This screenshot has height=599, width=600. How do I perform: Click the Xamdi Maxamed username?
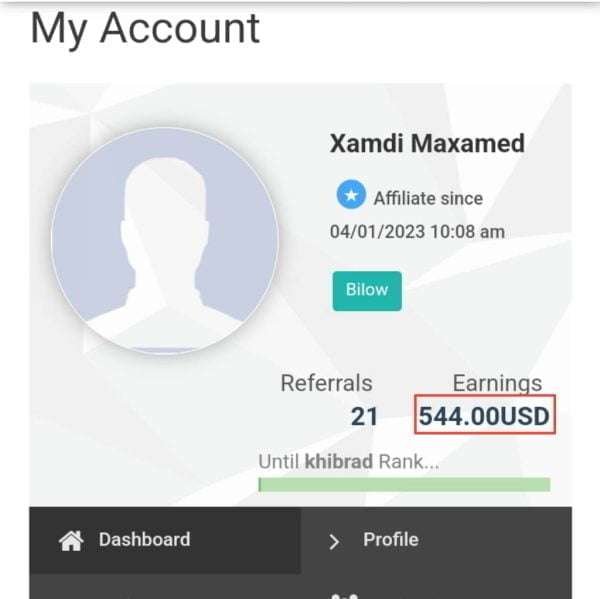pyautogui.click(x=427, y=144)
